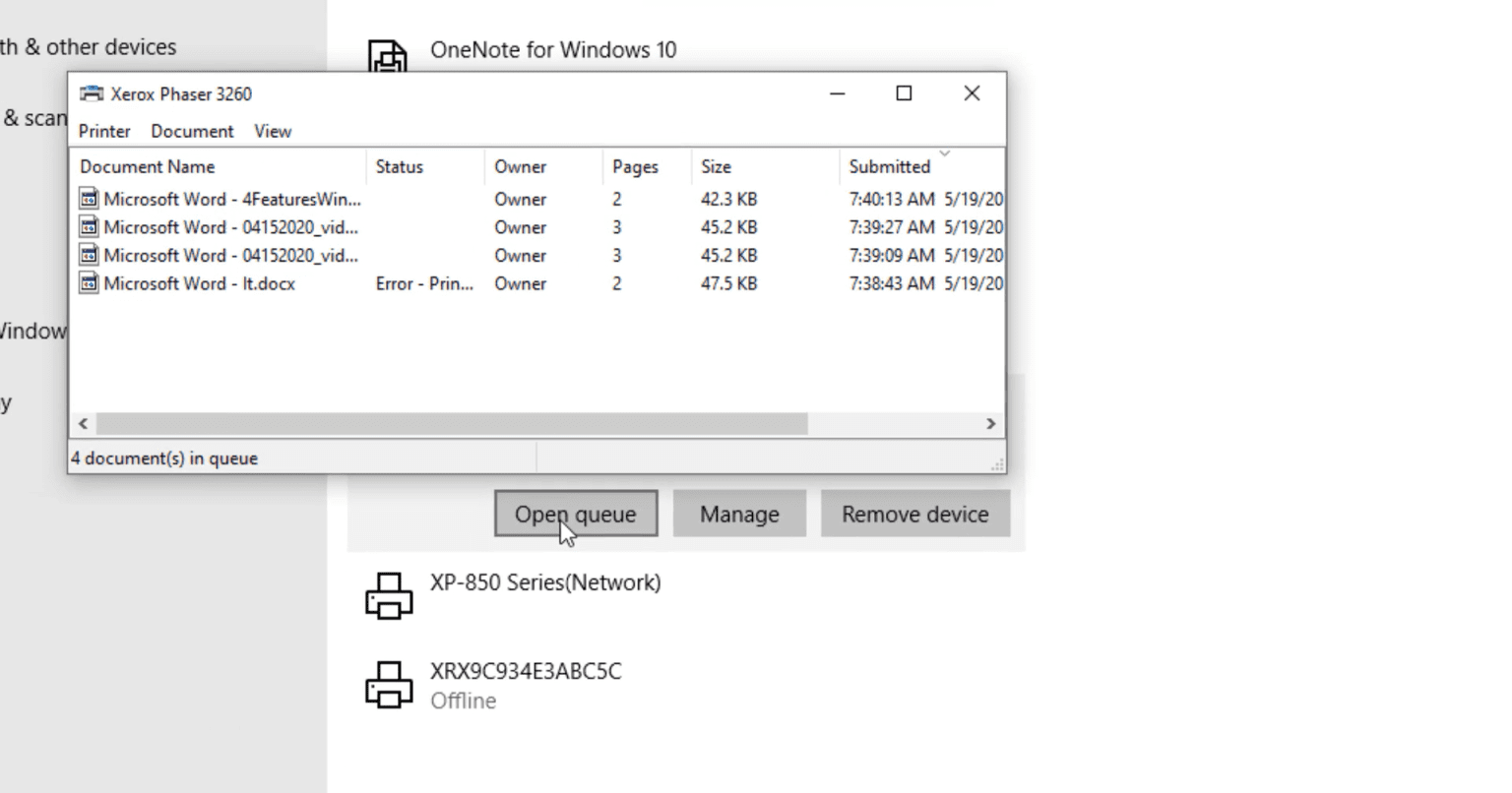
Task: Click the Xerox Phaser 3260 title bar printer icon
Action: tap(92, 94)
